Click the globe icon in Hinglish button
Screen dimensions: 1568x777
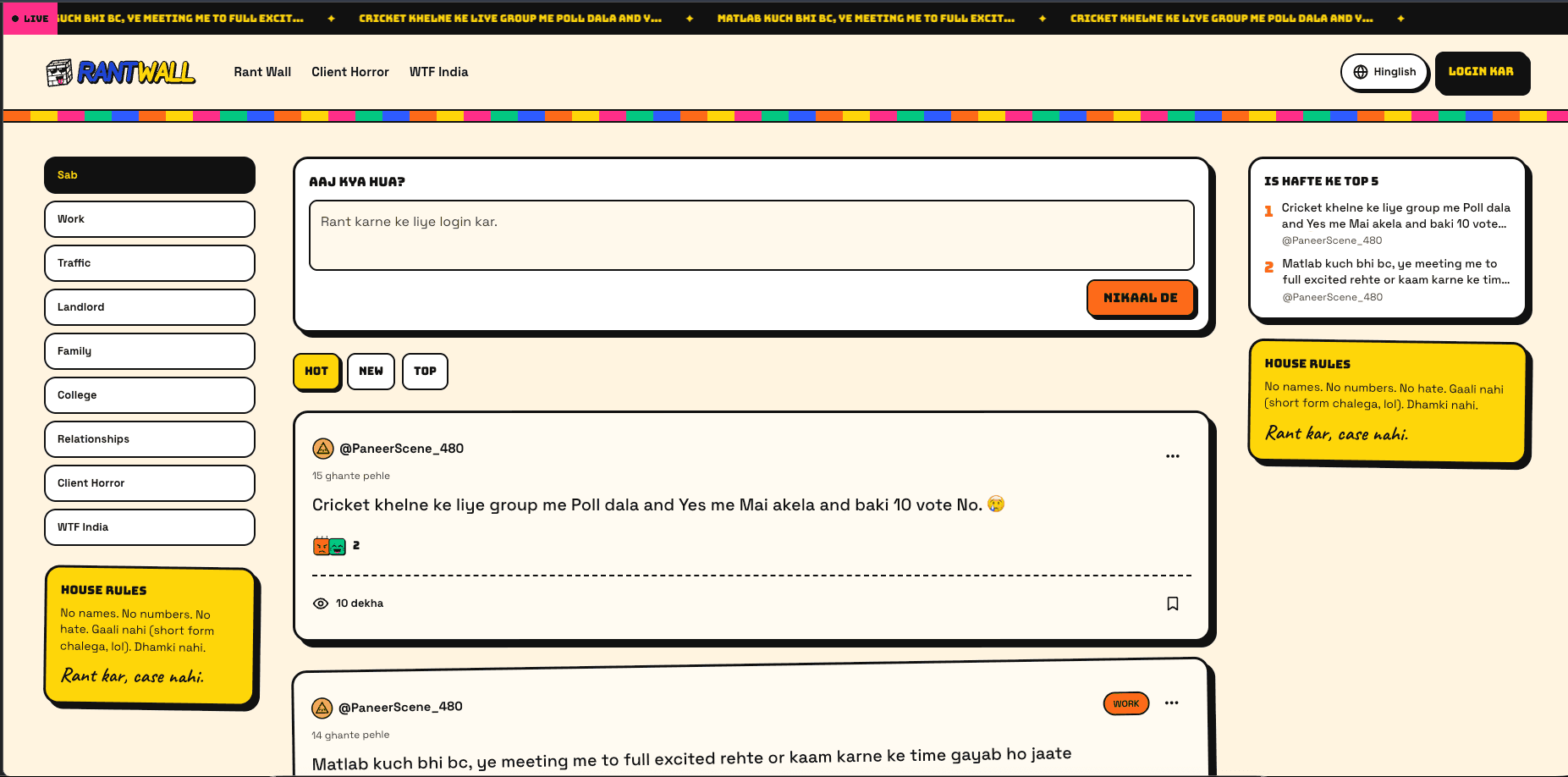1361,72
